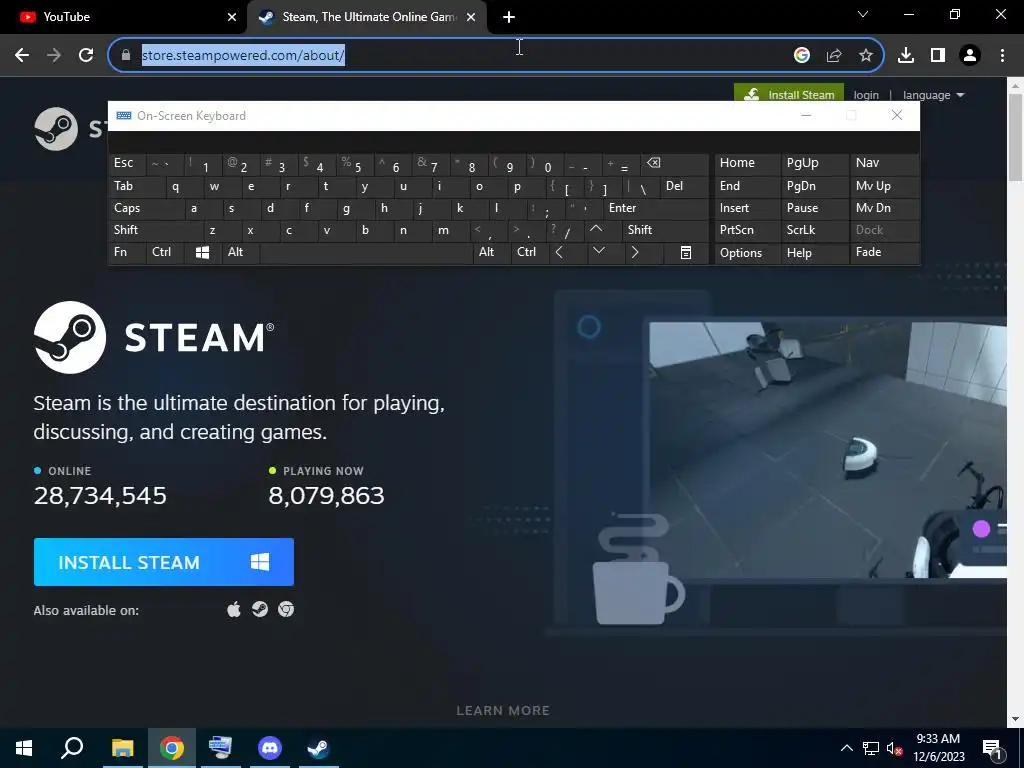Click the Options key on keyboard
This screenshot has width=1024, height=768.
click(747, 253)
